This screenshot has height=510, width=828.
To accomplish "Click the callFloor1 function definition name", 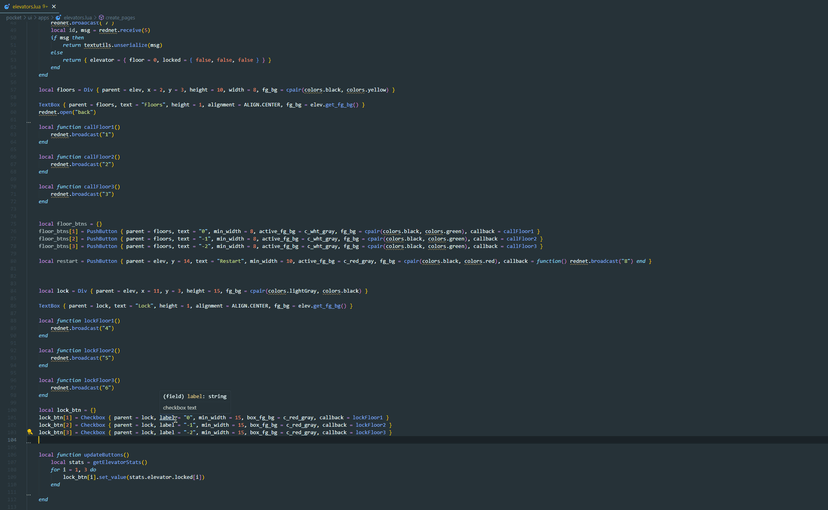I will point(100,127).
